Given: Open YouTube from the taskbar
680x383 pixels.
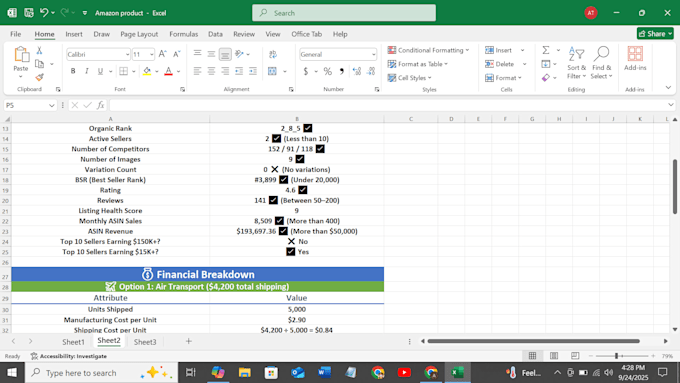Looking at the screenshot, I should 404,373.
